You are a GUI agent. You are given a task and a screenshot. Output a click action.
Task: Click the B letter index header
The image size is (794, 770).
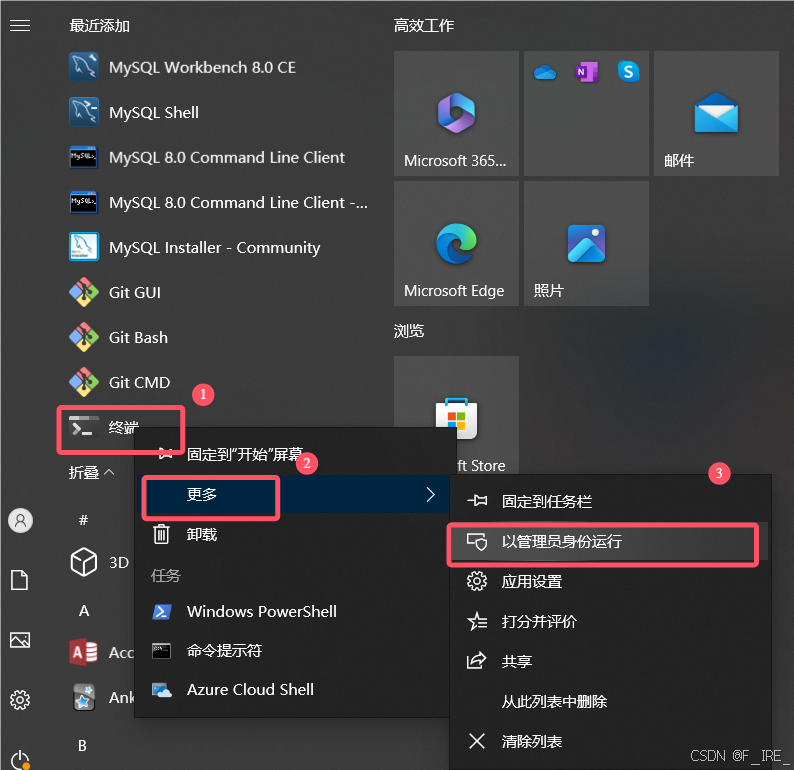pyautogui.click(x=82, y=746)
